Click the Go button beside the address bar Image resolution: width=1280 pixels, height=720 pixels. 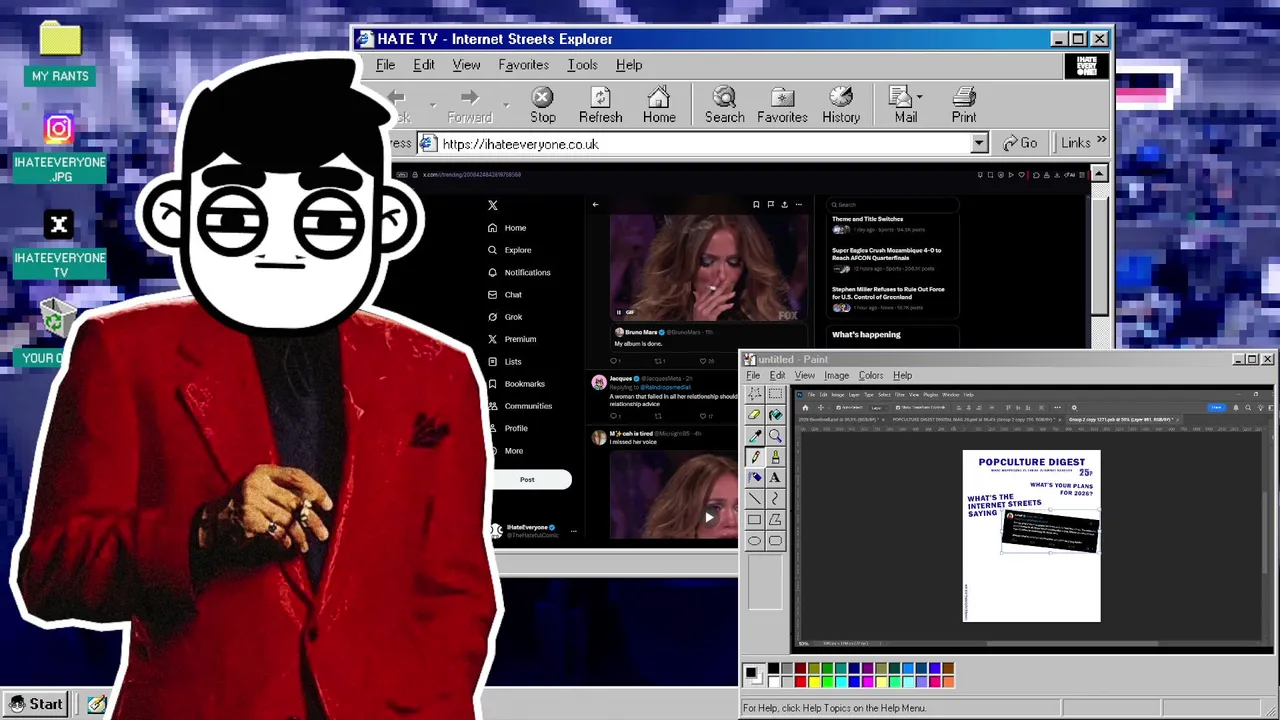[x=1019, y=143]
